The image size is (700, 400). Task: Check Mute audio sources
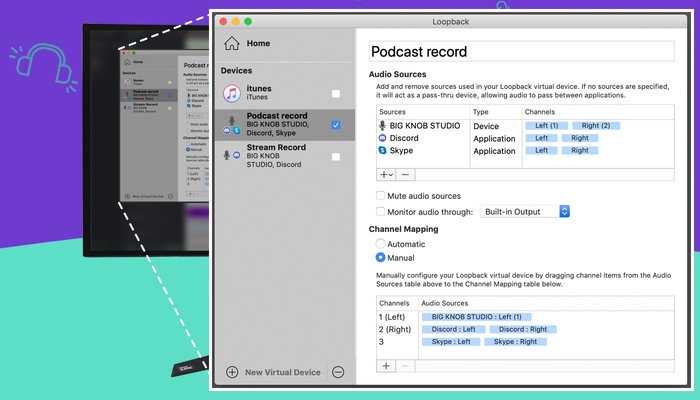pyautogui.click(x=380, y=196)
